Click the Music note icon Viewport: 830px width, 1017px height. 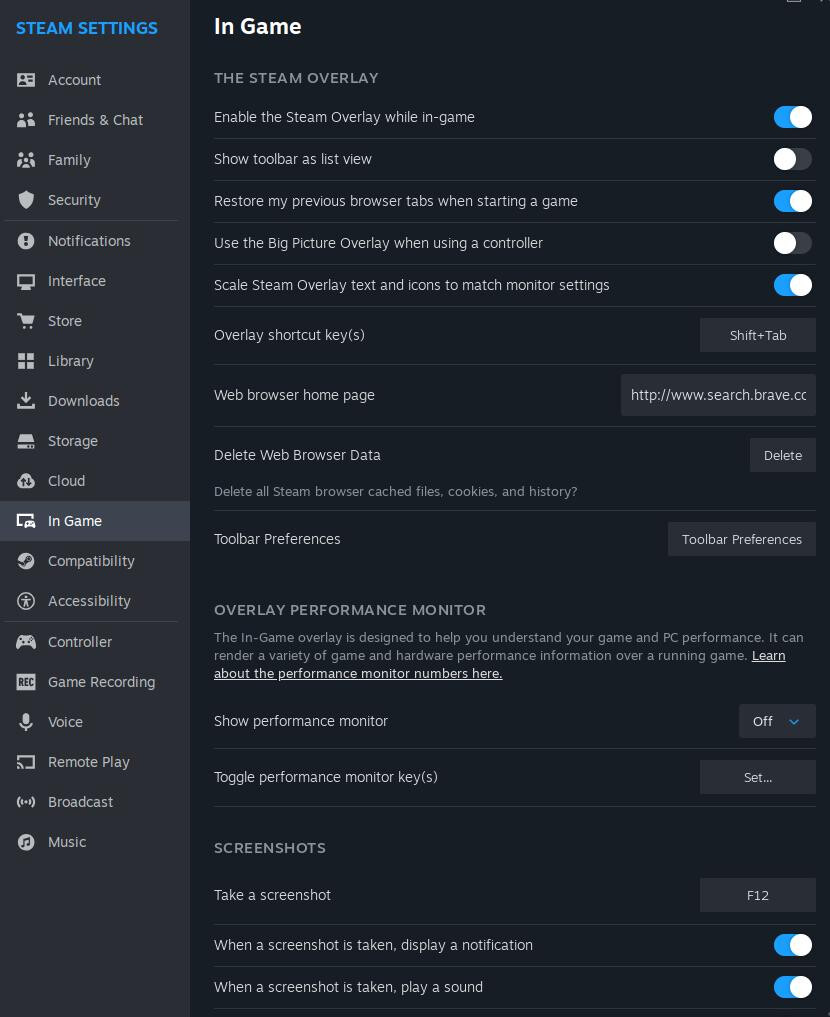click(x=26, y=842)
